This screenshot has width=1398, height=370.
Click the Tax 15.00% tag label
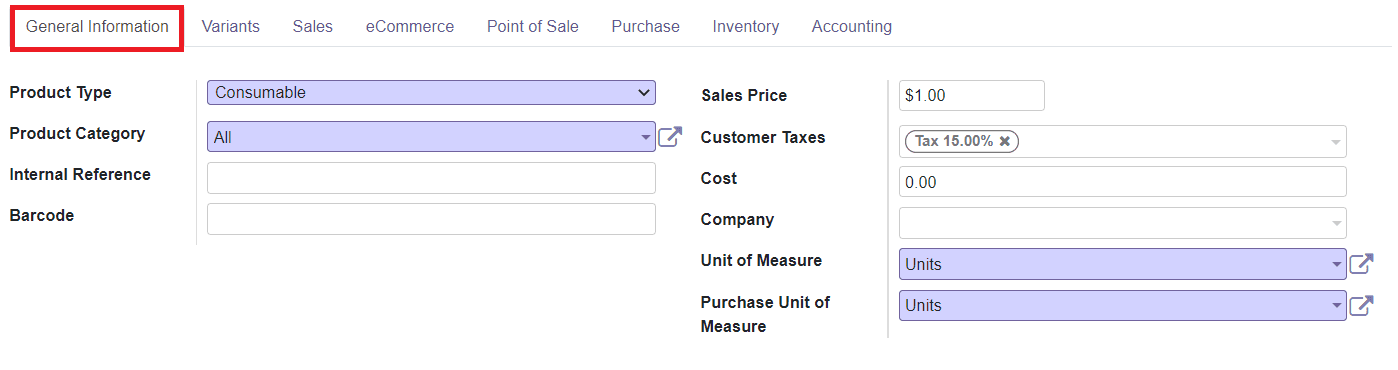click(x=954, y=141)
